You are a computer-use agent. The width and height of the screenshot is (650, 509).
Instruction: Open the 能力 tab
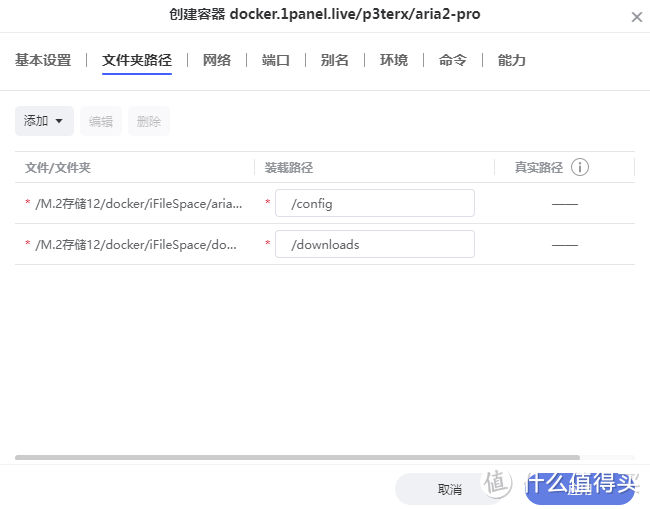512,60
